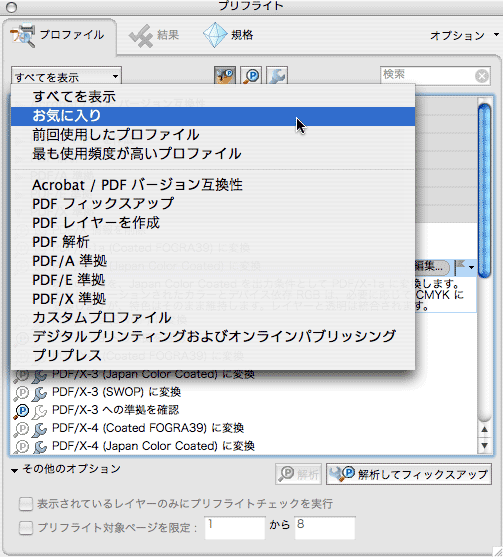Select PDF/E 準拠 menu entry
Screen dimensions: 503x557
[213, 280]
